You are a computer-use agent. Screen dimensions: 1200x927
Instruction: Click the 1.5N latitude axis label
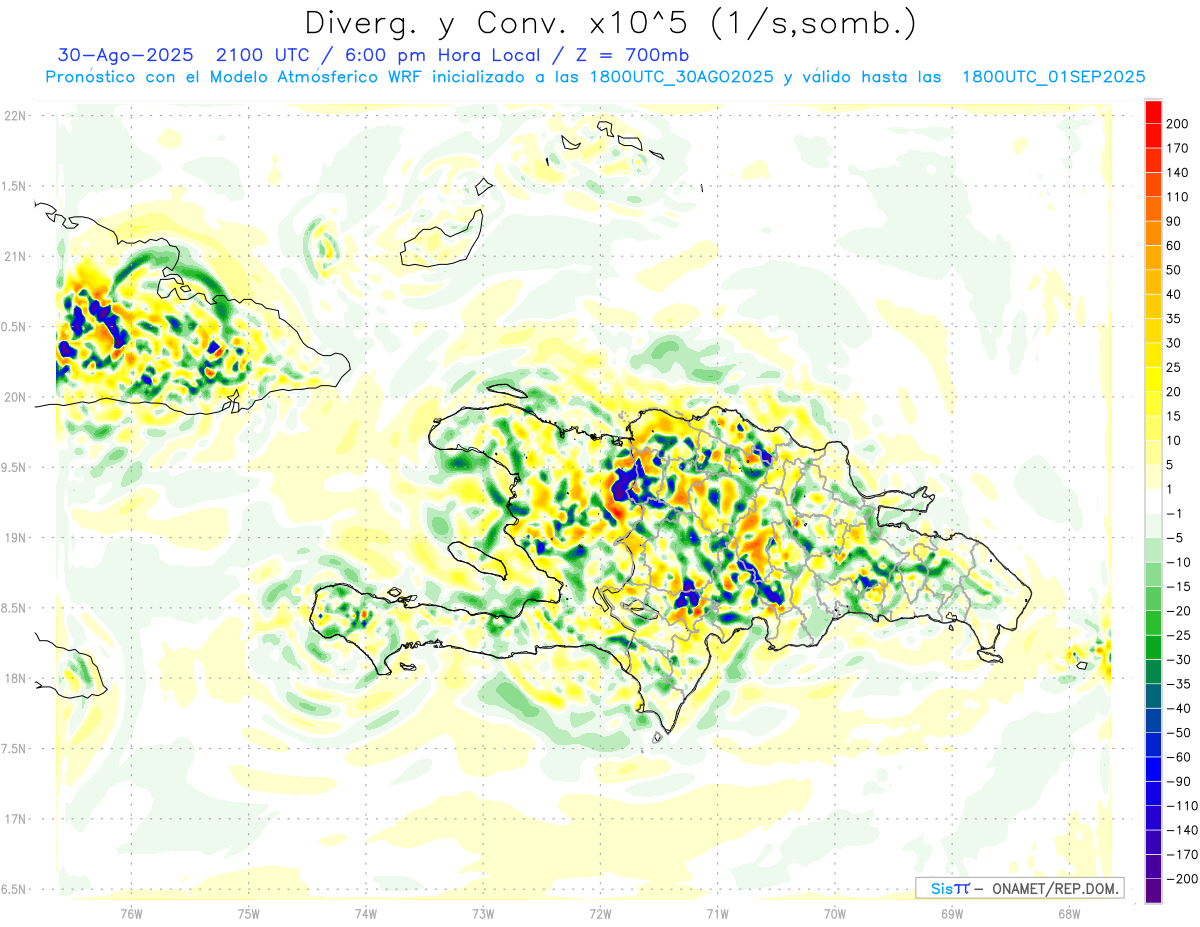tap(14, 186)
